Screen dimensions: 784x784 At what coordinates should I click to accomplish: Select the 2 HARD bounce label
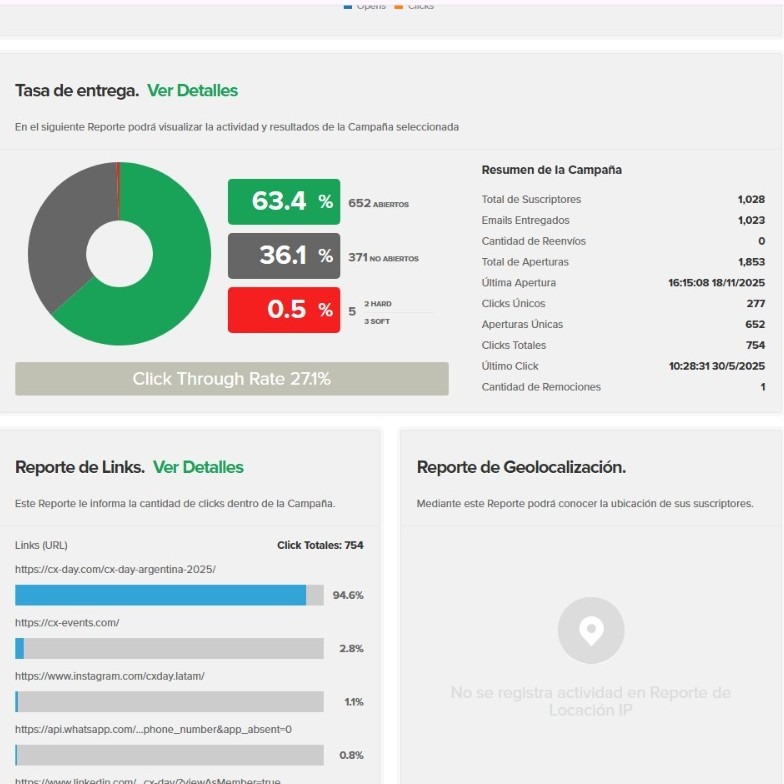click(x=377, y=303)
